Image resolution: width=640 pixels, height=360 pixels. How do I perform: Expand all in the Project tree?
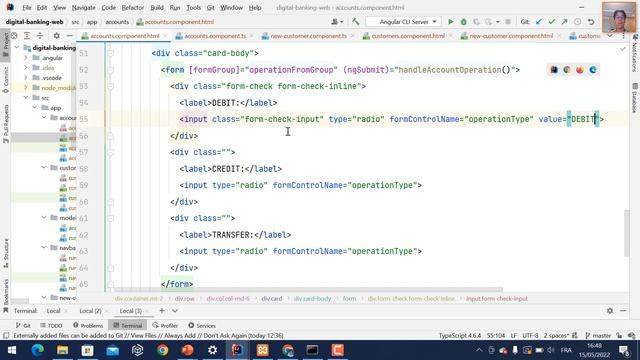27,36
